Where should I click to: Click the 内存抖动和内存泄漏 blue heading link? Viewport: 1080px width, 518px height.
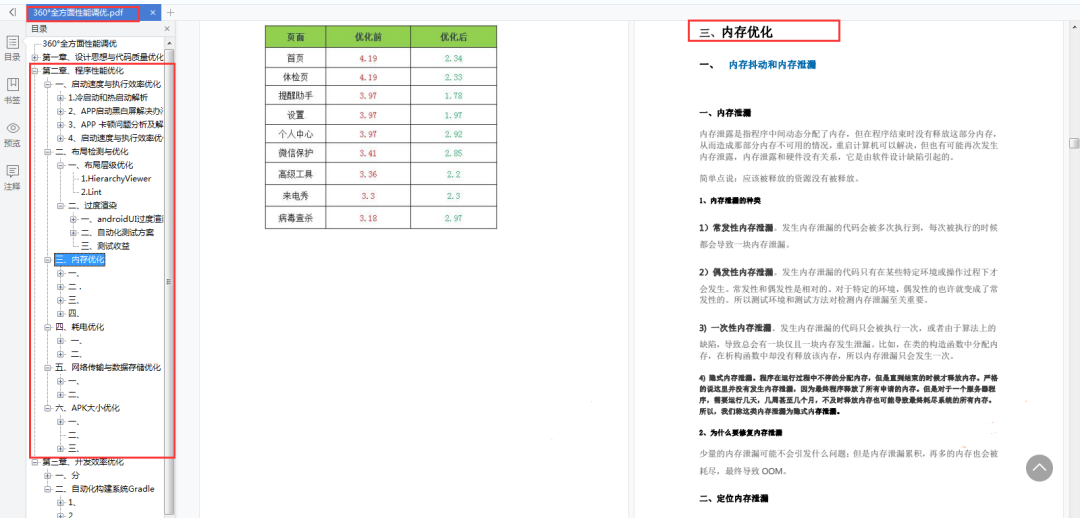773,65
